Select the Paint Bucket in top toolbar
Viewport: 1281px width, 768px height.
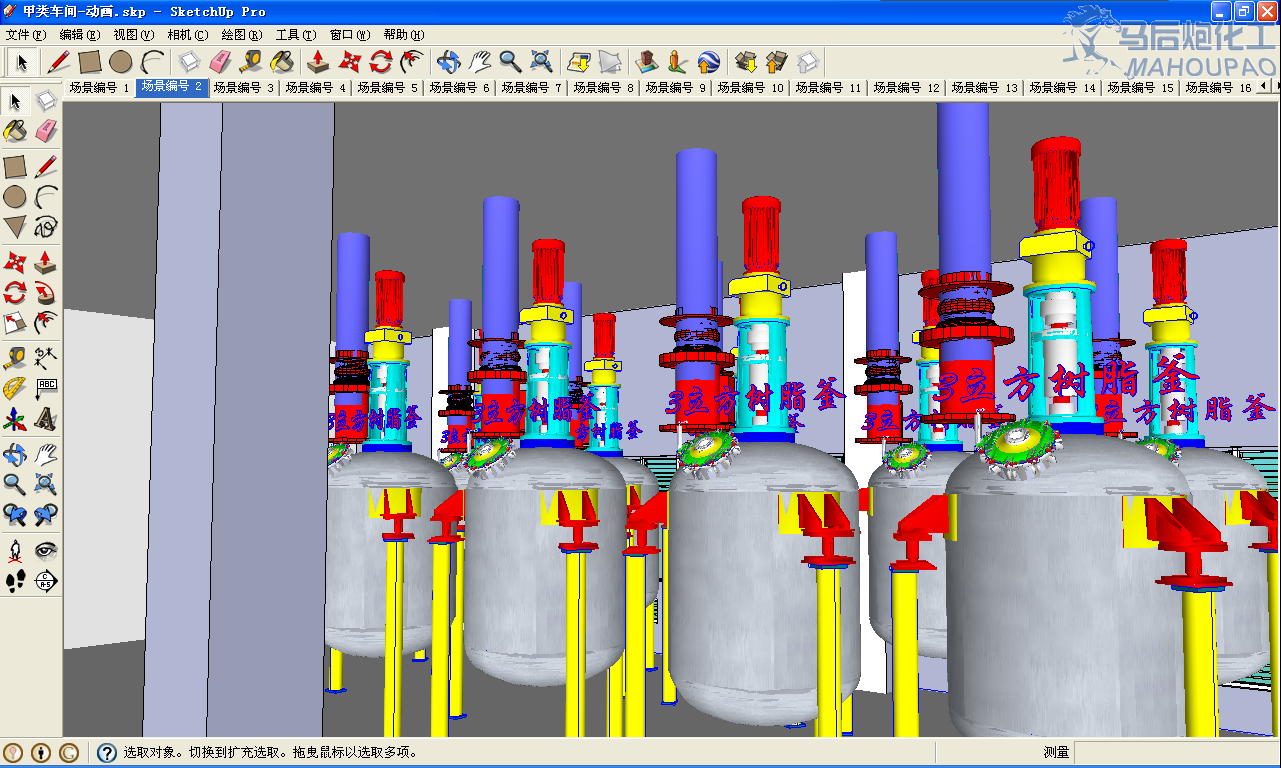pos(282,62)
